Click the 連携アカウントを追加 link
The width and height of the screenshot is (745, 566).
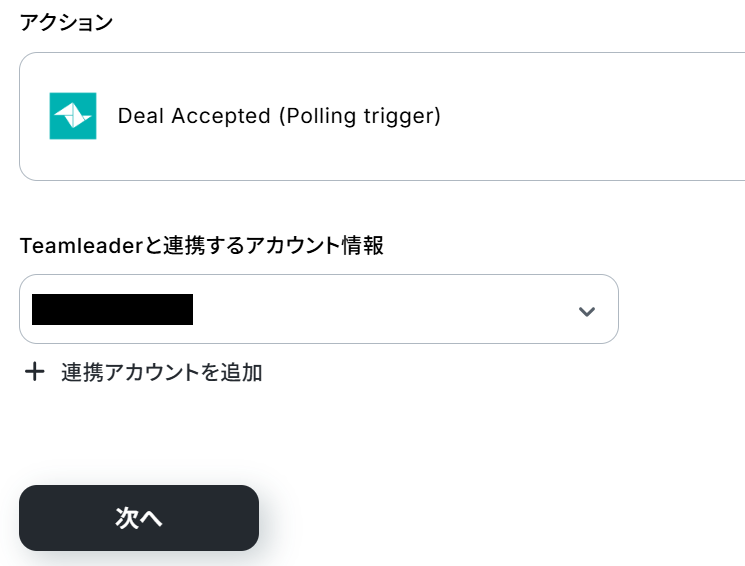tap(161, 373)
